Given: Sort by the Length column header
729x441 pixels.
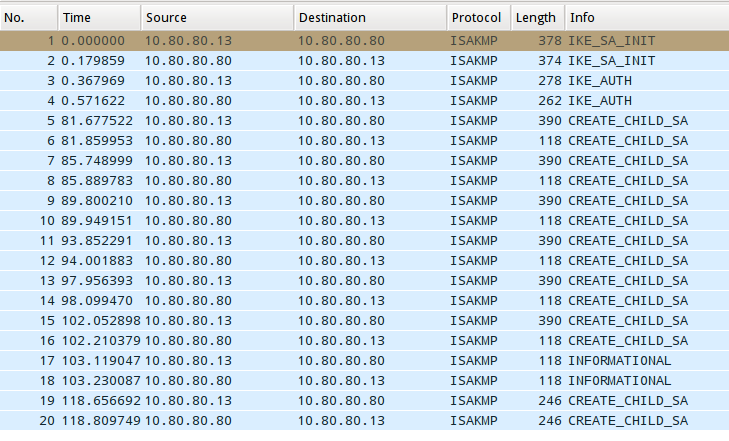Looking at the screenshot, I should point(538,18).
